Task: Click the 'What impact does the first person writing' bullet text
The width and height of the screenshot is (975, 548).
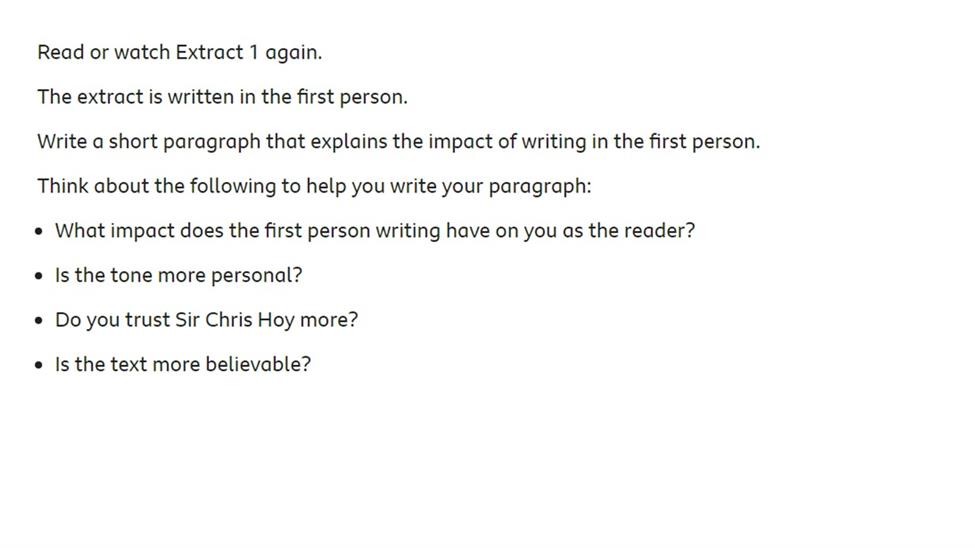Action: coord(375,231)
